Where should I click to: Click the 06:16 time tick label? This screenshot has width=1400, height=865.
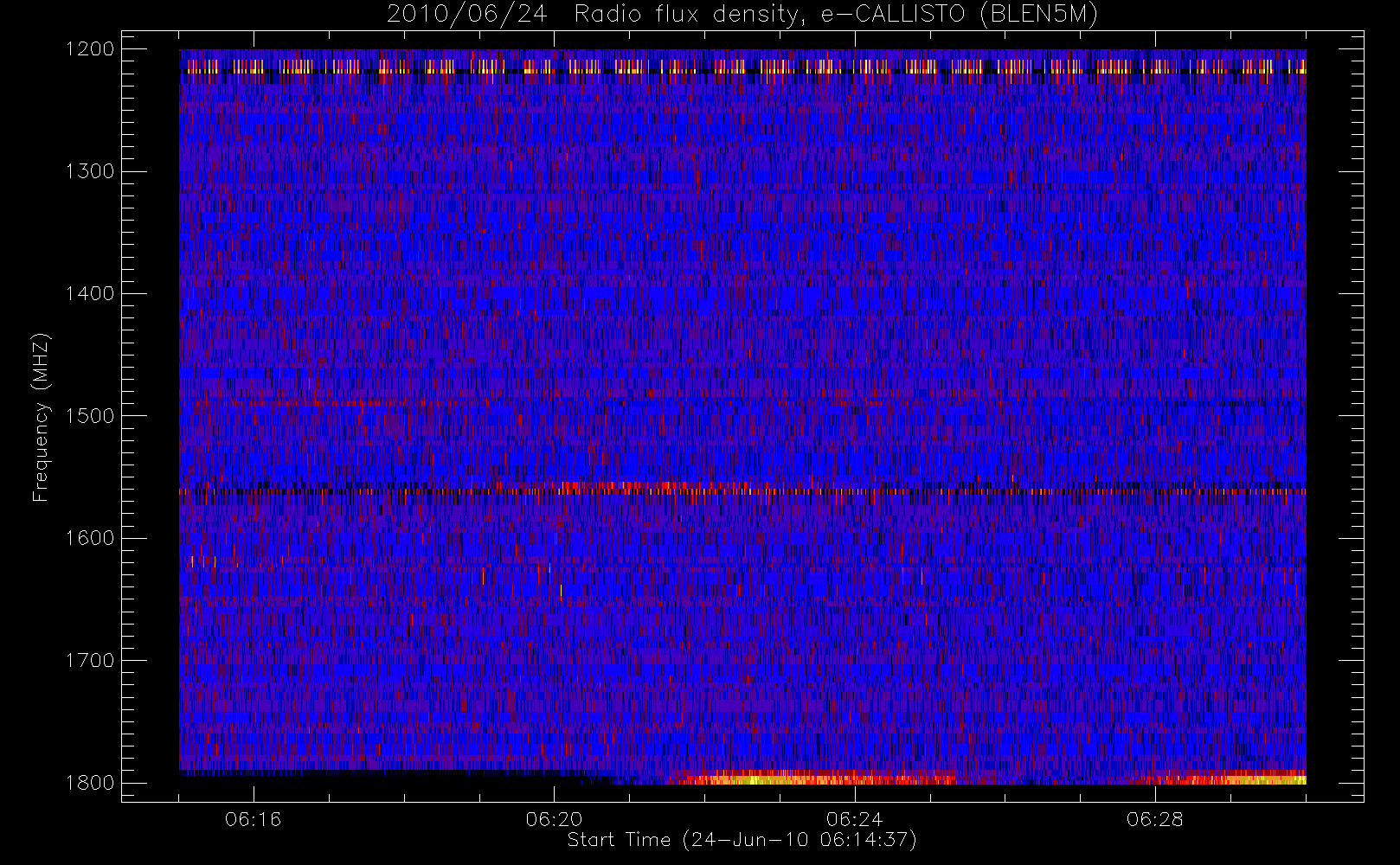[x=254, y=819]
